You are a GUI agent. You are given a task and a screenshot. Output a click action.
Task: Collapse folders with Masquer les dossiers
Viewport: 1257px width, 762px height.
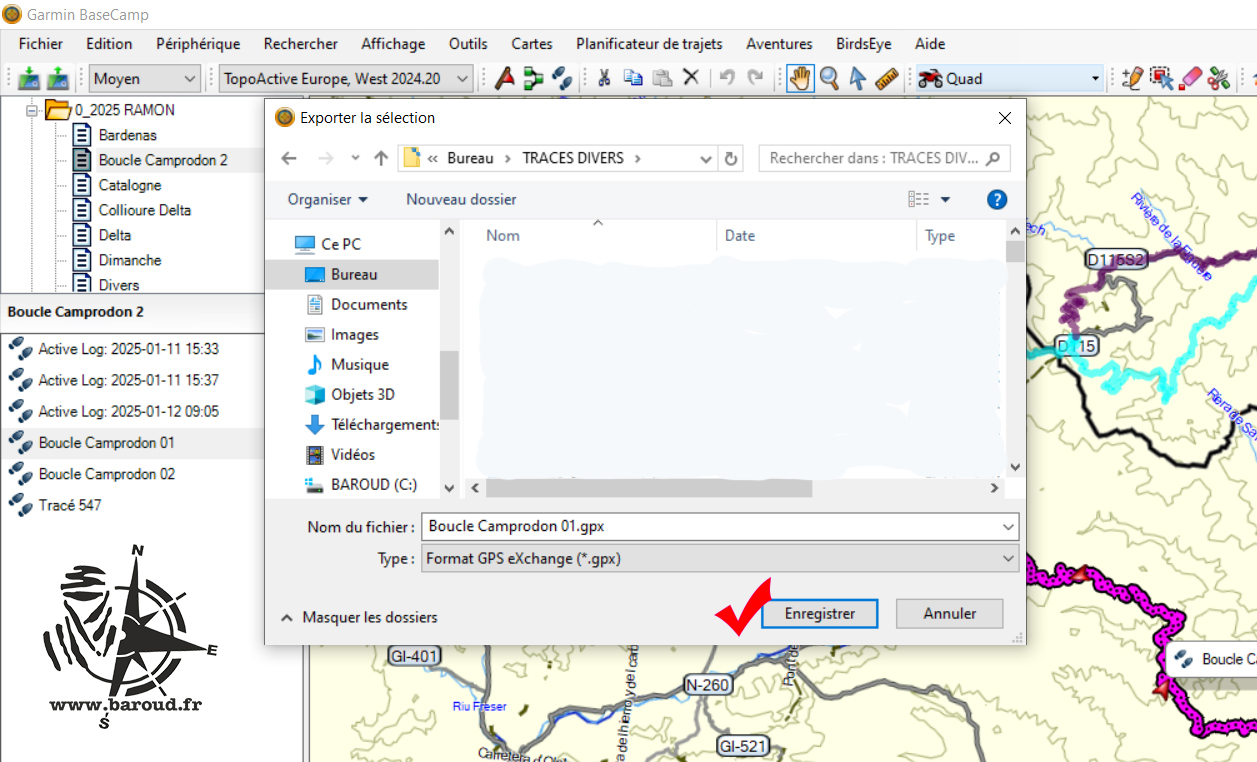pyautogui.click(x=359, y=617)
